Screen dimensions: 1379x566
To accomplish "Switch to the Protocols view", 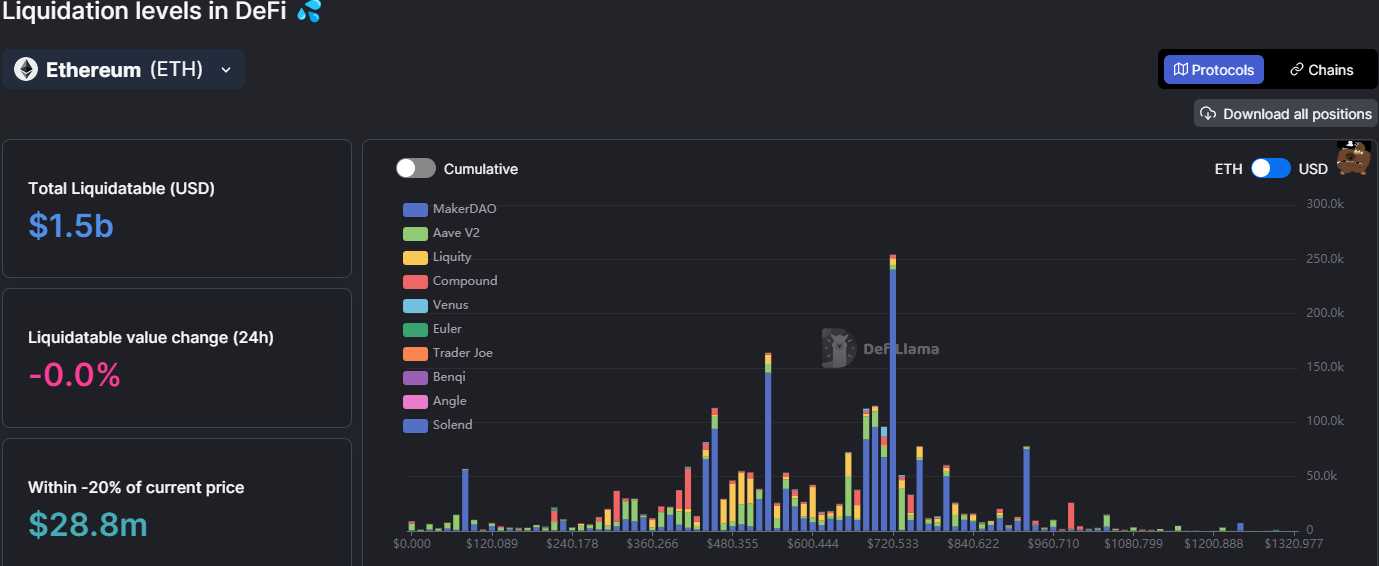I will pyautogui.click(x=1214, y=70).
